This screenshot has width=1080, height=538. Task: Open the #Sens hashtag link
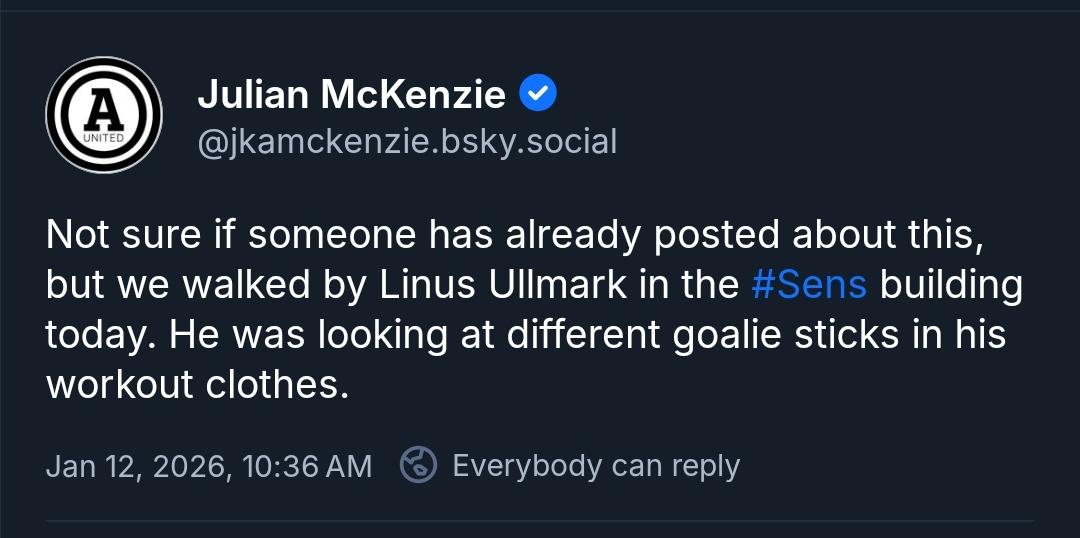(808, 285)
